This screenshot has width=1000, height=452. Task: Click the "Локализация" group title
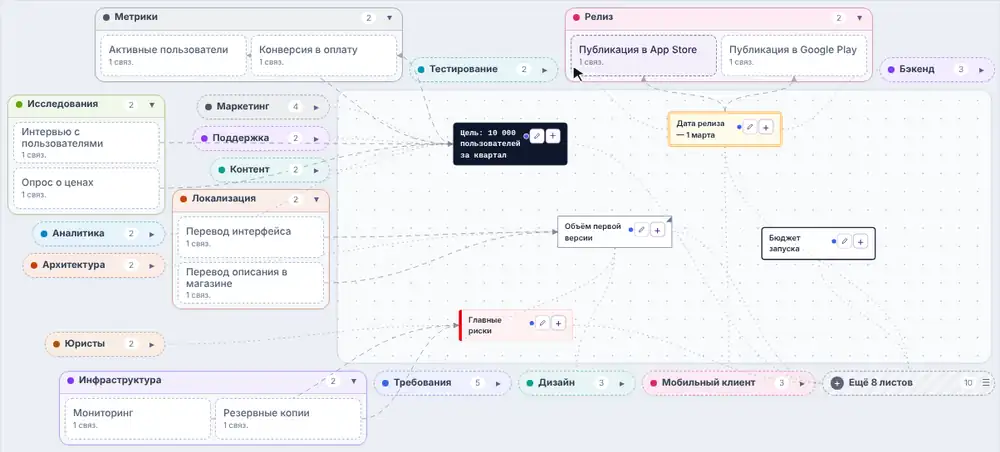pos(223,198)
